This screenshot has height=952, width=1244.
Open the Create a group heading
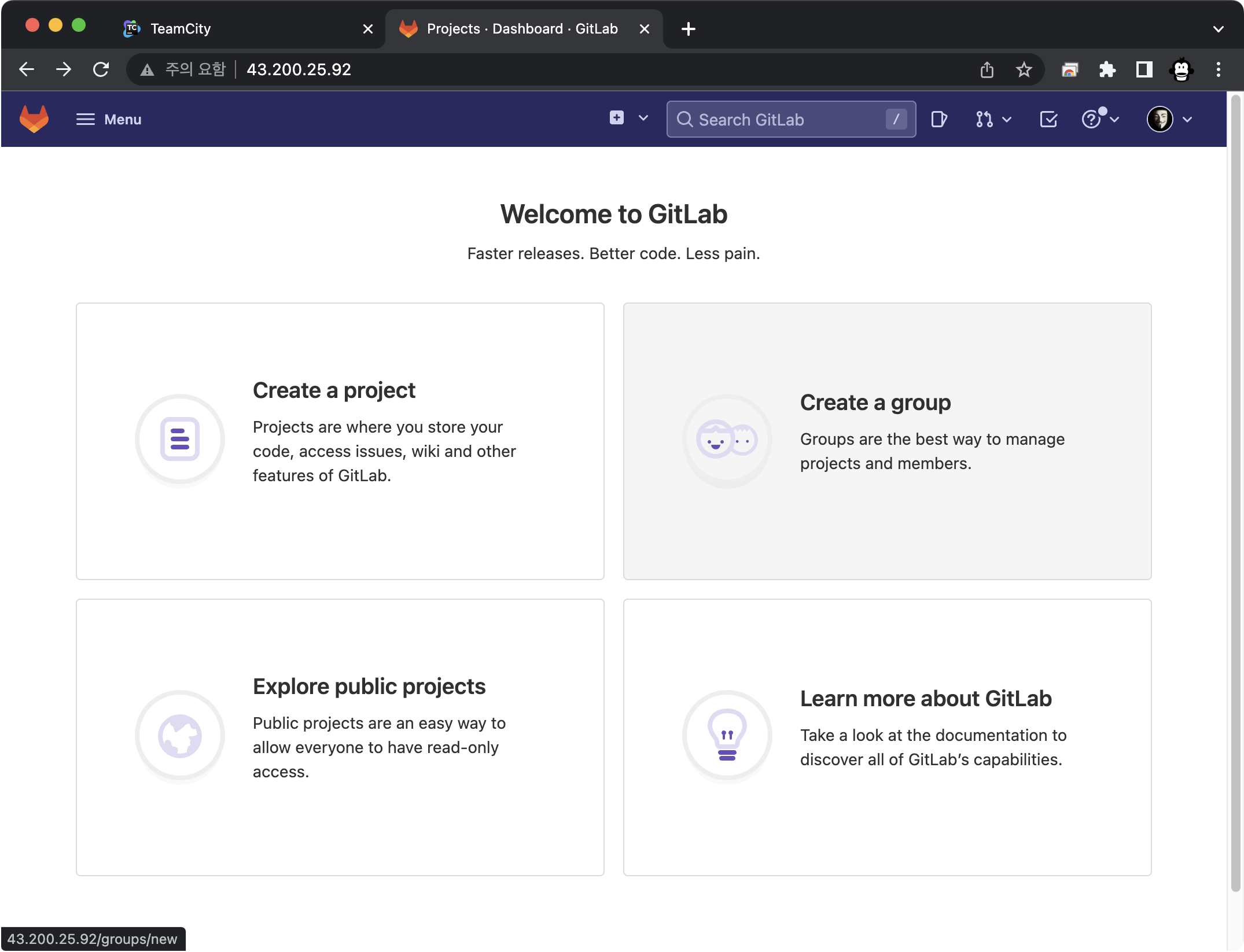pyautogui.click(x=875, y=403)
